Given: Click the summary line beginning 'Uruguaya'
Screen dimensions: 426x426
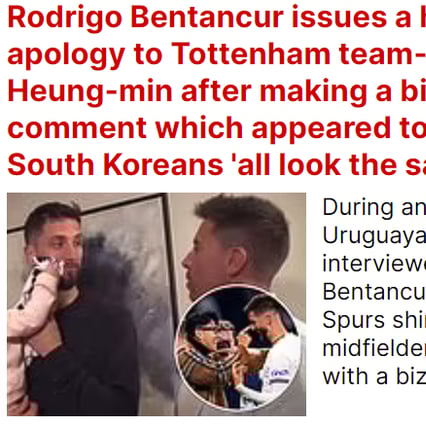Looking at the screenshot, I should pyautogui.click(x=374, y=236).
